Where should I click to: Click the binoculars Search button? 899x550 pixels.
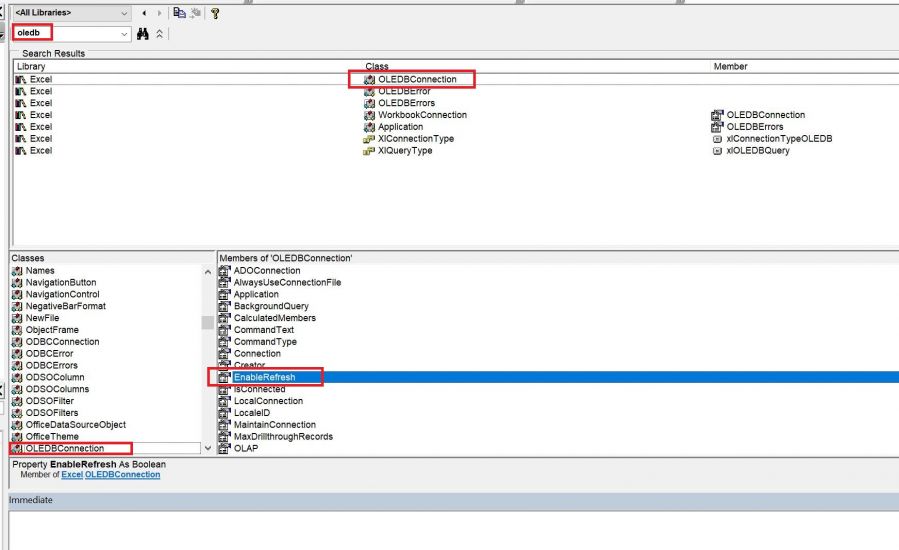pyautogui.click(x=143, y=34)
